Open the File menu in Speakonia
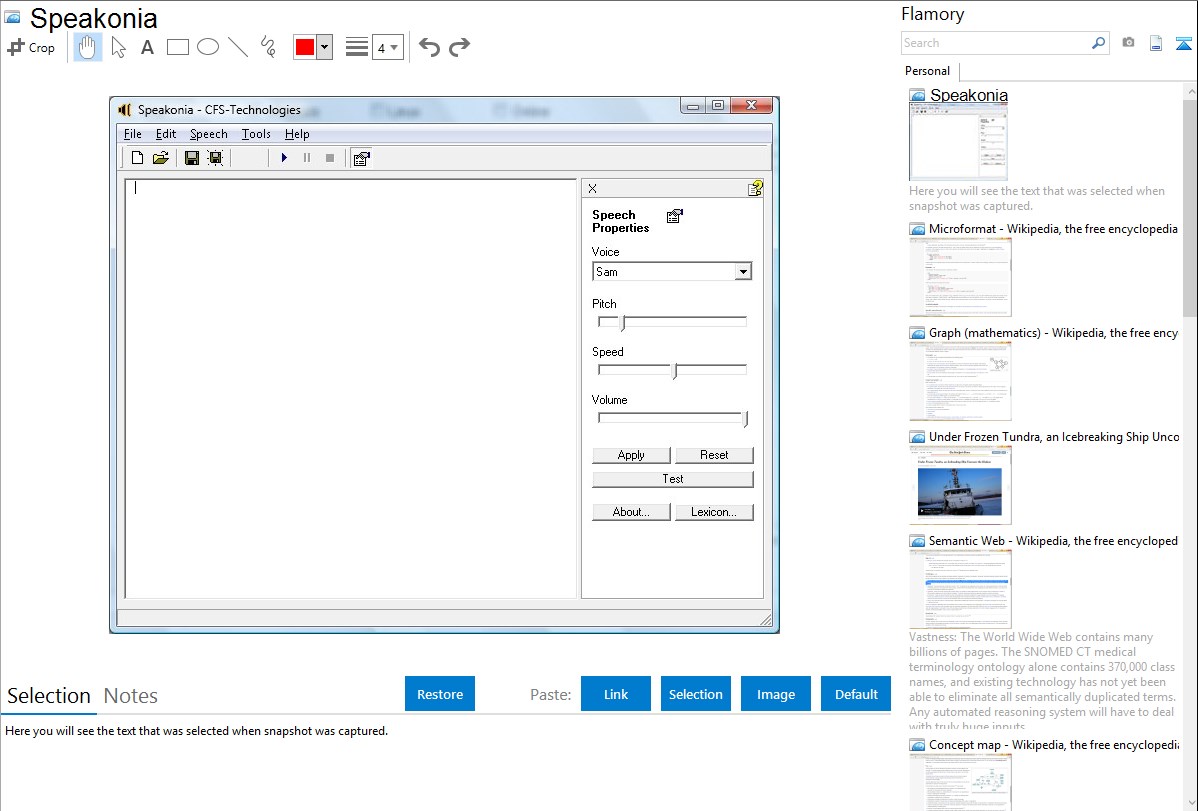The image size is (1198, 811). pos(133,134)
